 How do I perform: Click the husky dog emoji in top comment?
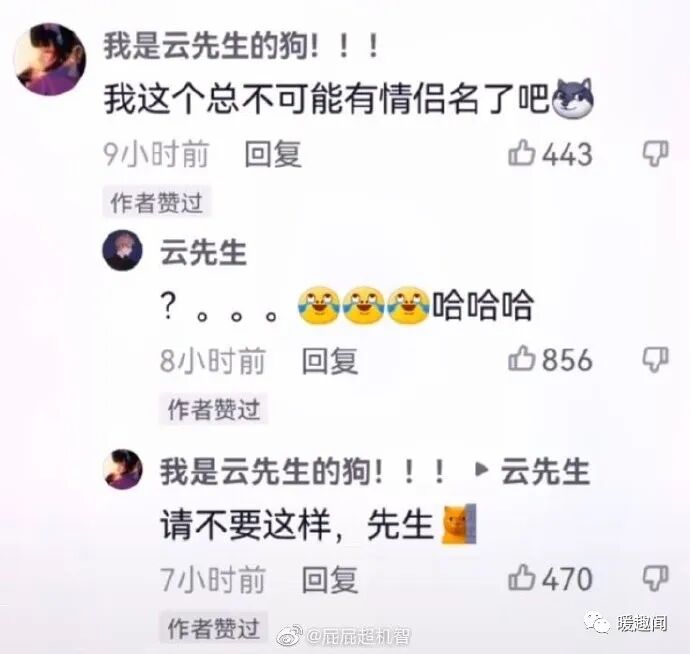tap(573, 99)
